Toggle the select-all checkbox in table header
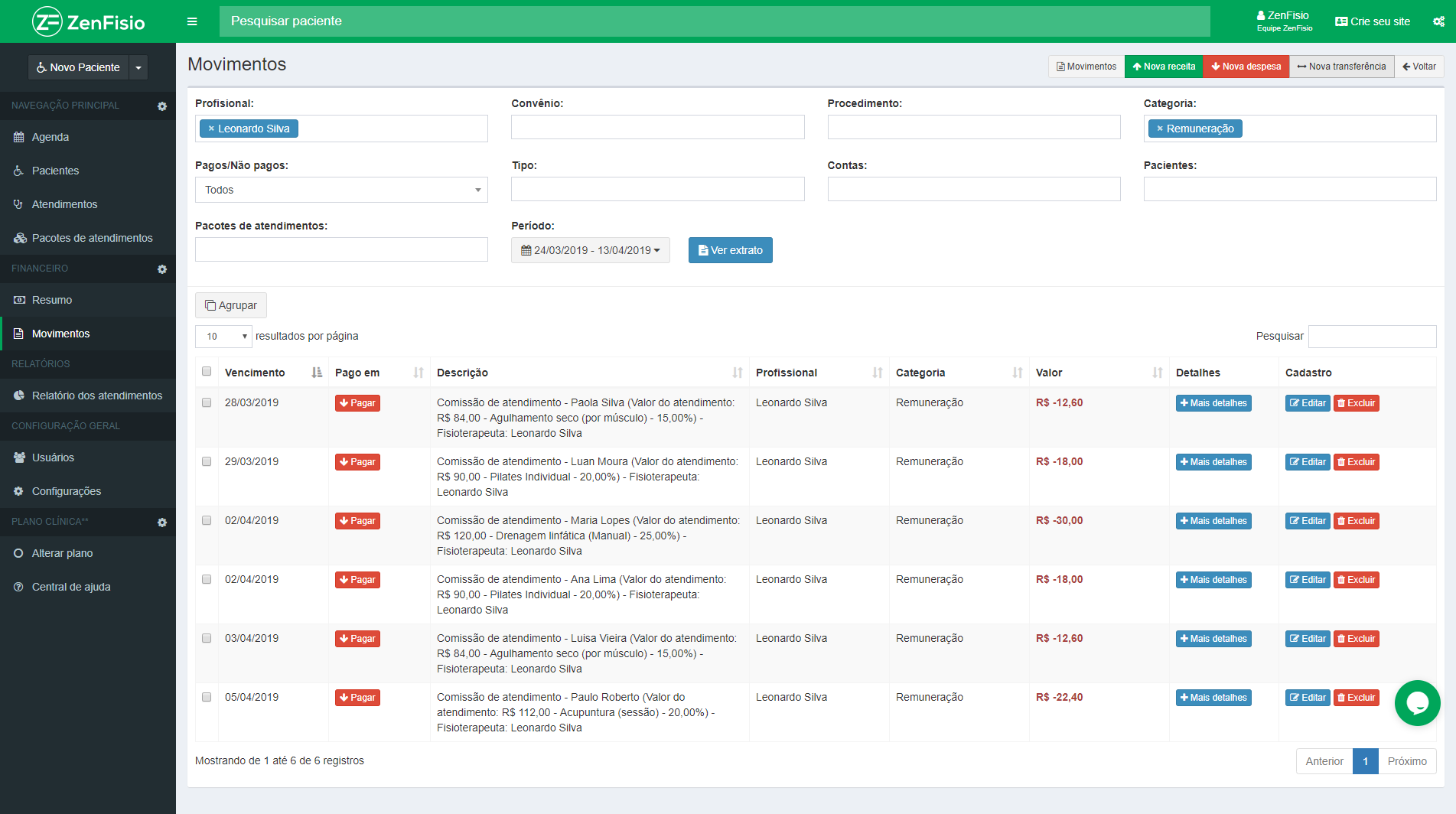 [207, 371]
